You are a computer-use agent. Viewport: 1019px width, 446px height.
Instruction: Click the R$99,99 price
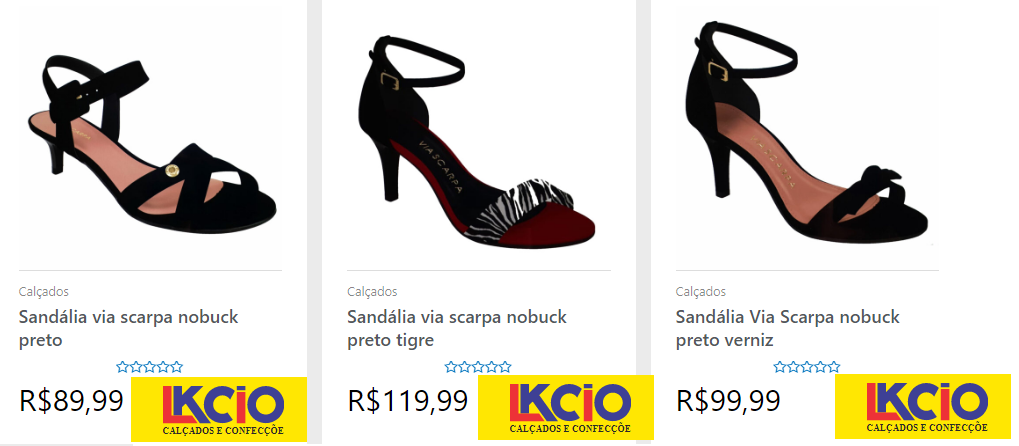(x=729, y=401)
